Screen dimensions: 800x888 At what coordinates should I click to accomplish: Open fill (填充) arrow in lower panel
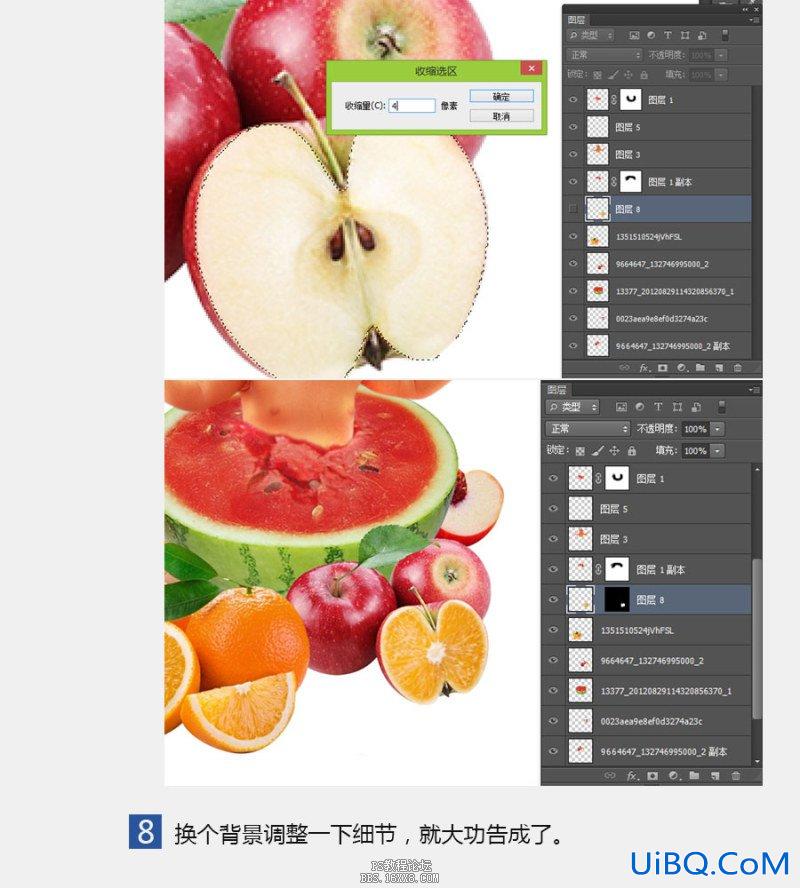(x=717, y=451)
